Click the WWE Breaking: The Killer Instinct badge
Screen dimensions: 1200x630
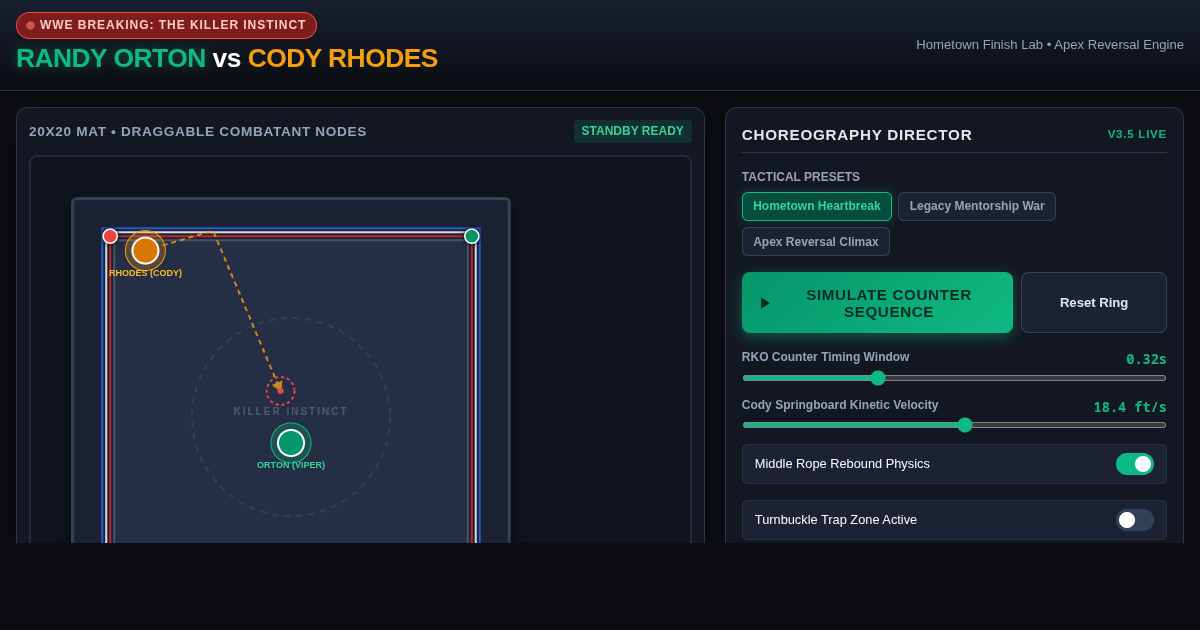click(x=166, y=25)
